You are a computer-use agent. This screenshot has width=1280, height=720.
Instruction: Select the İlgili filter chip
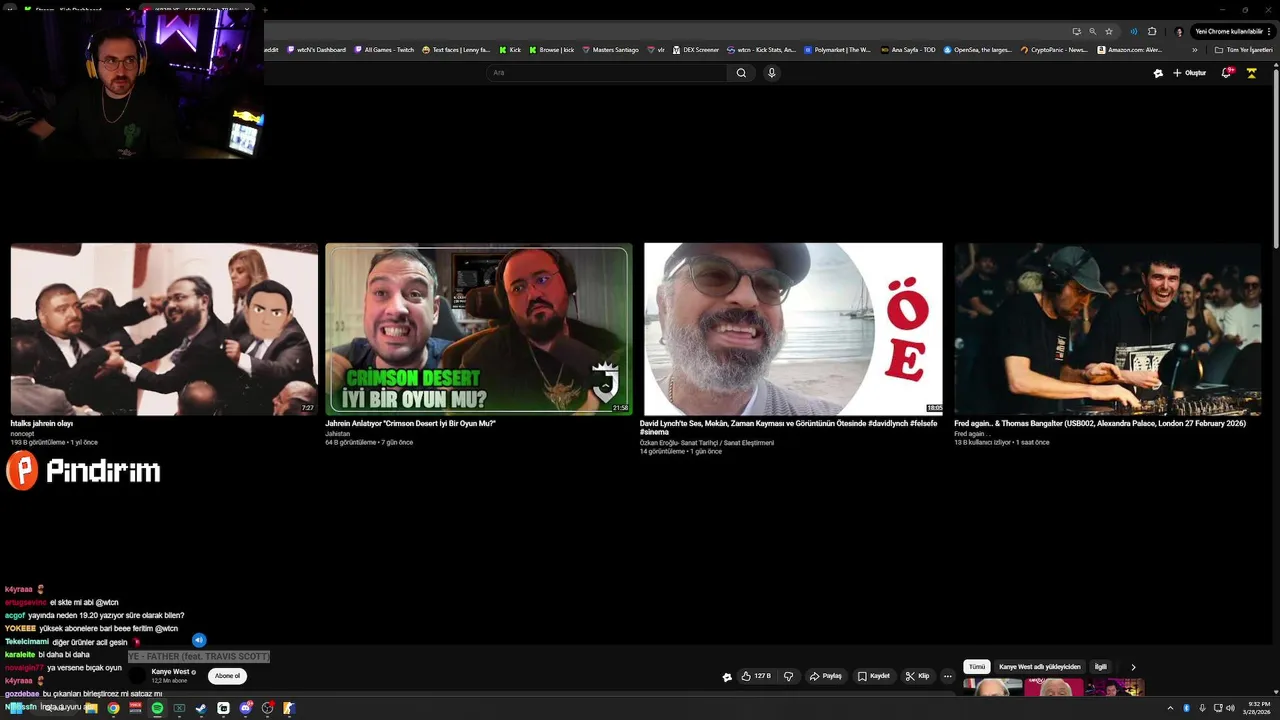(x=1101, y=667)
